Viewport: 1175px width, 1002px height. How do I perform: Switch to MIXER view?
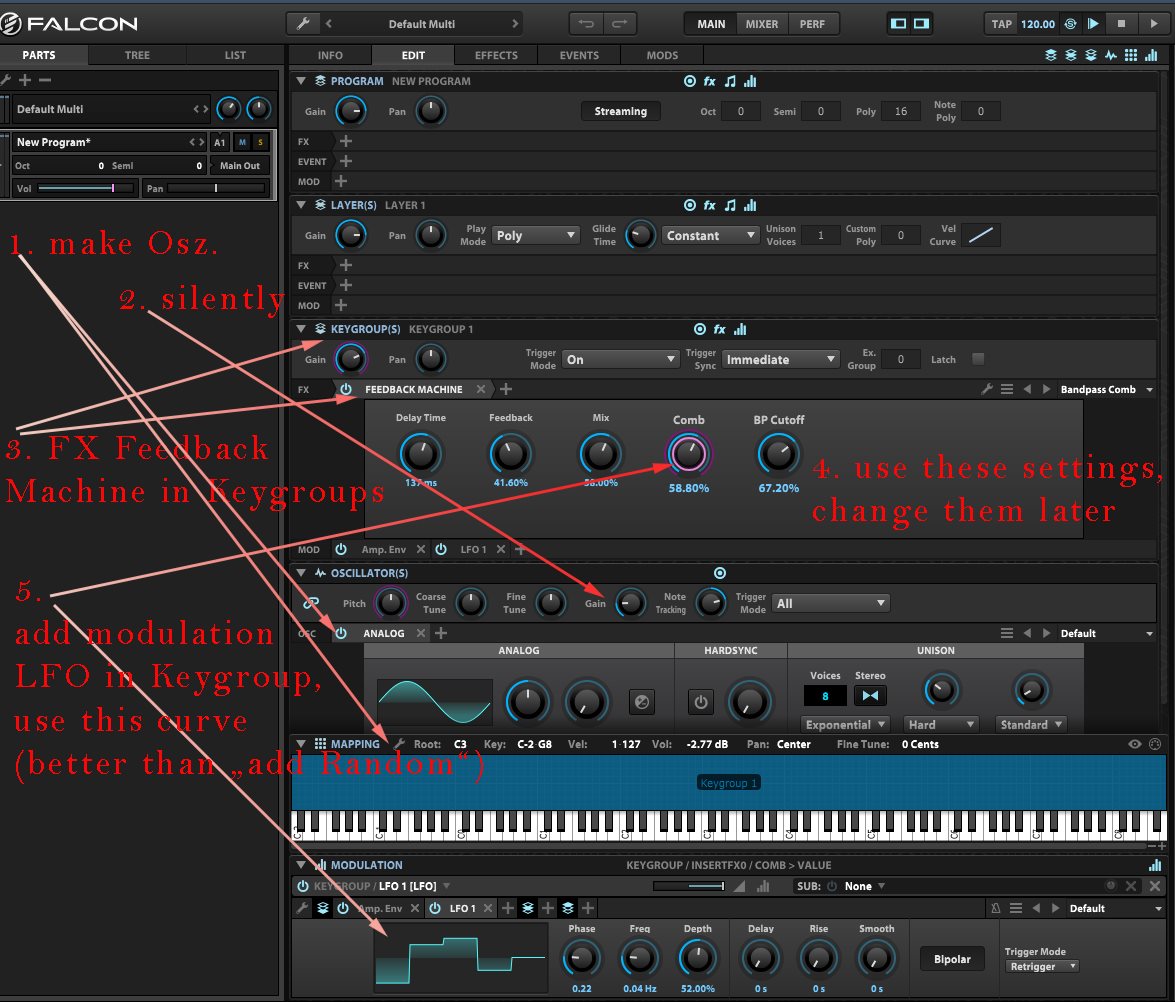(761, 24)
